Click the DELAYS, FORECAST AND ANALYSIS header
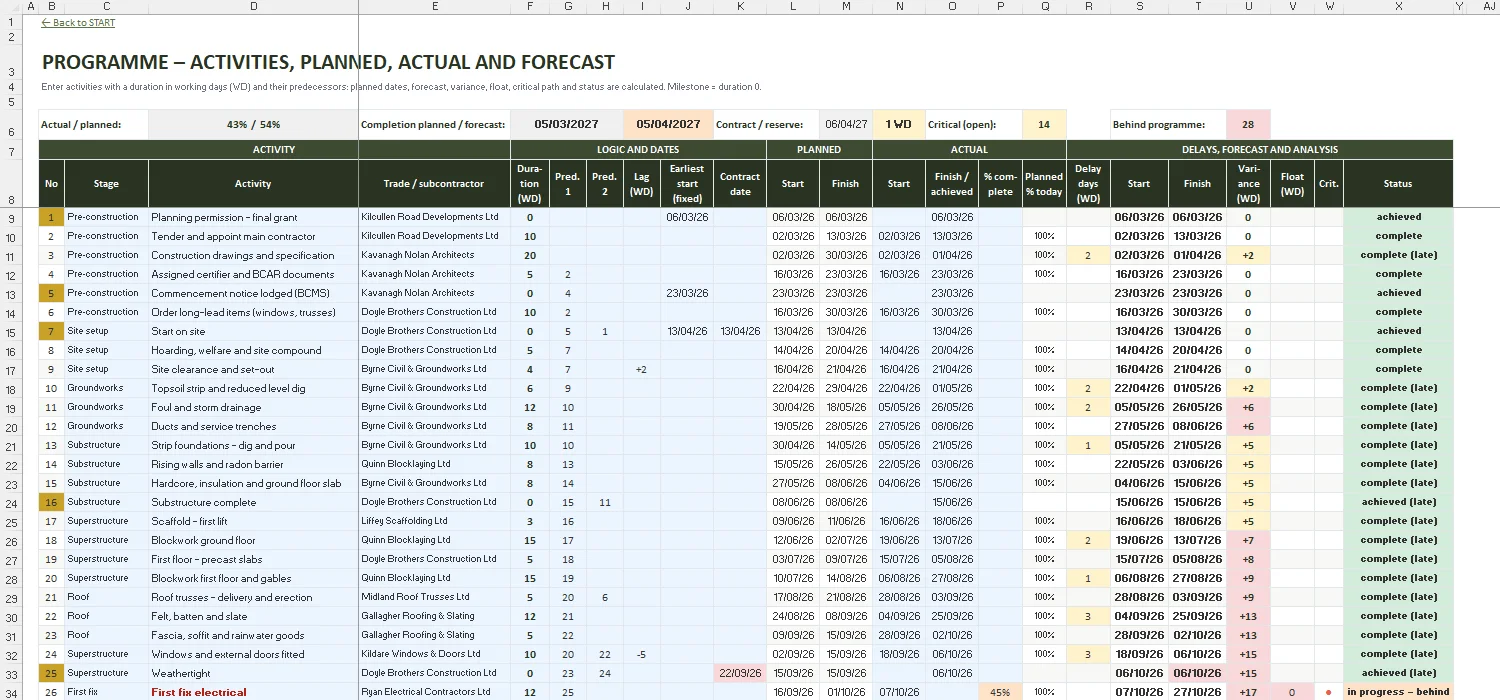This screenshot has width=1500, height=700. (x=1259, y=150)
